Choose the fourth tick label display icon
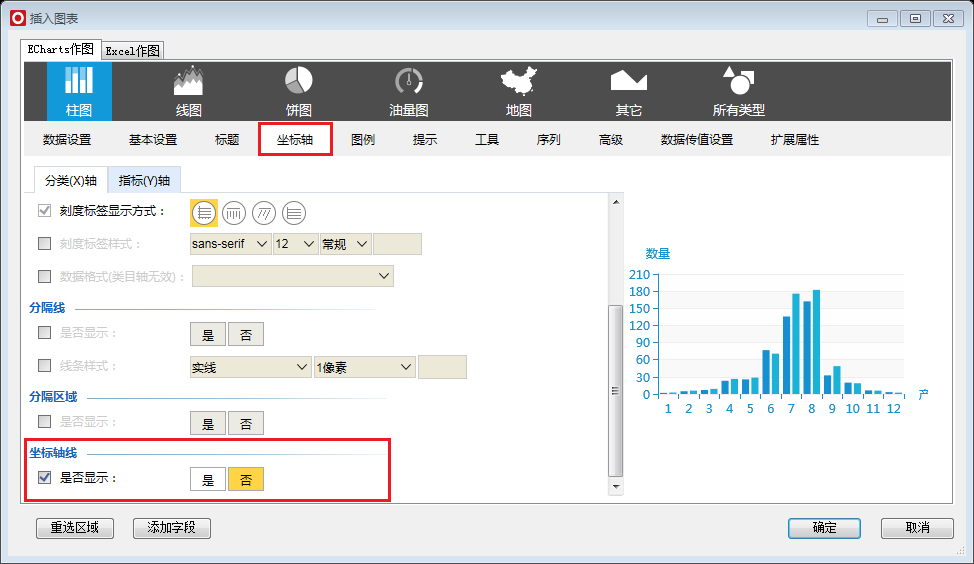 (294, 213)
